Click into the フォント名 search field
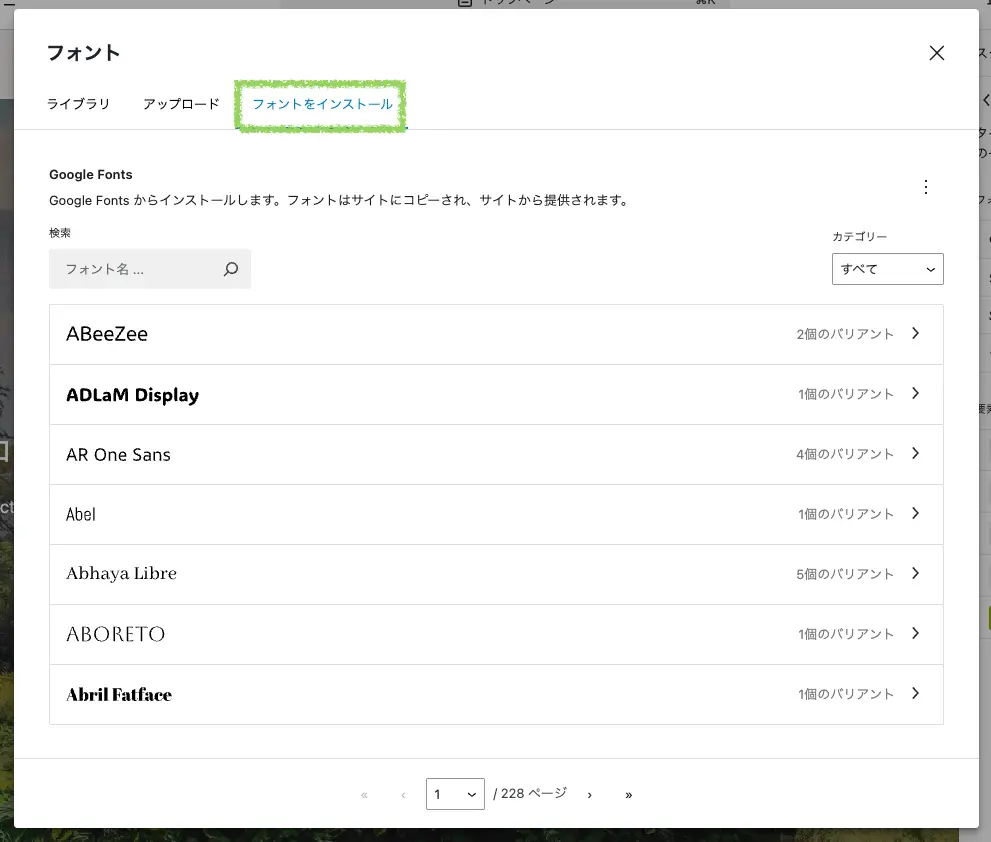The width and height of the screenshot is (991, 842). [x=135, y=269]
